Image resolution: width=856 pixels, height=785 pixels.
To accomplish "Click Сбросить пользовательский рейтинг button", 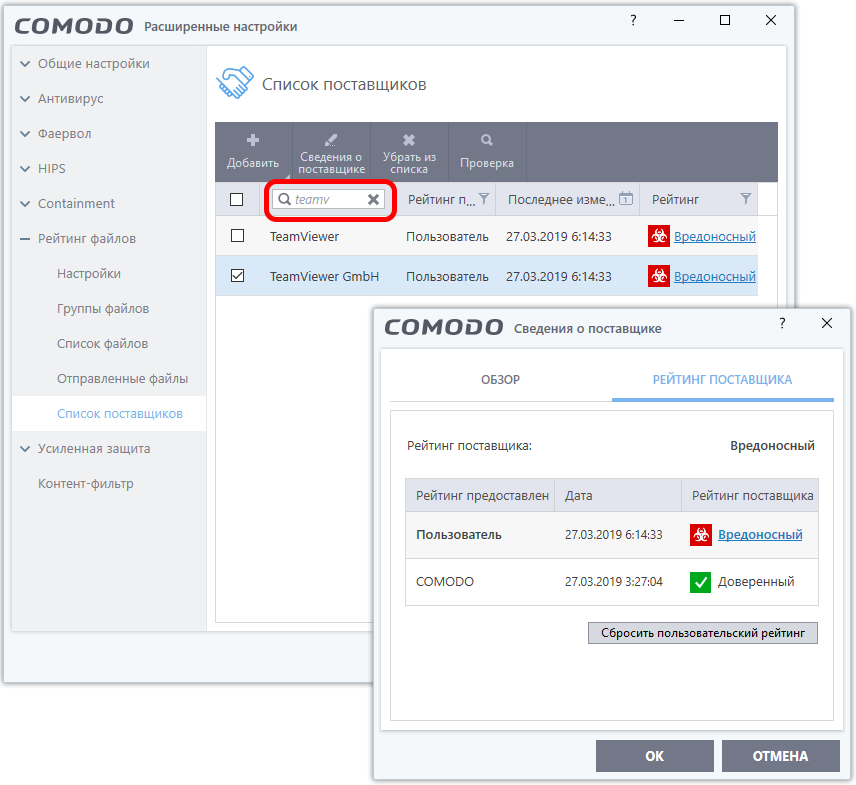I will coord(703,633).
